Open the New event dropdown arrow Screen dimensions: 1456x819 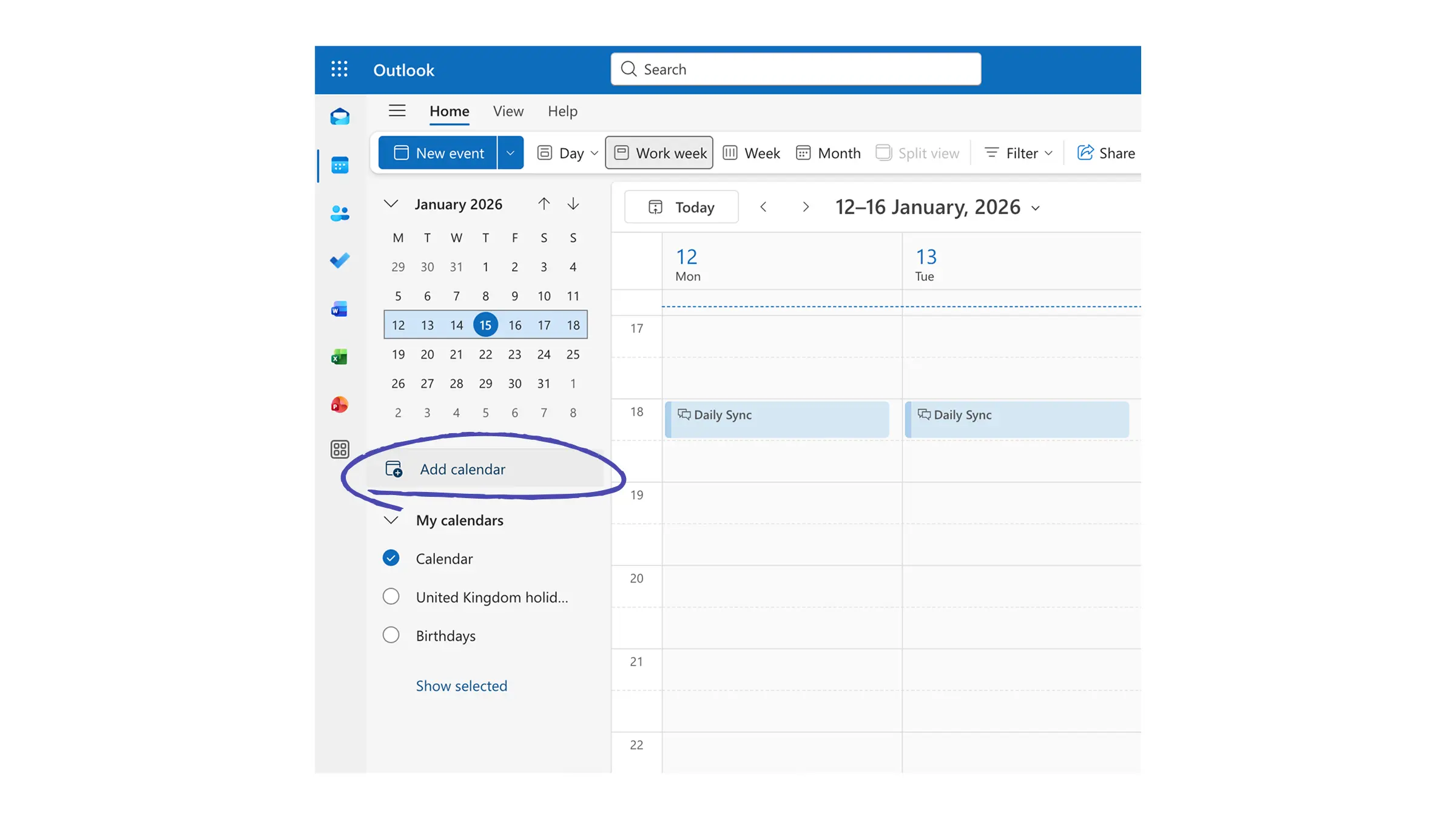pyautogui.click(x=510, y=153)
